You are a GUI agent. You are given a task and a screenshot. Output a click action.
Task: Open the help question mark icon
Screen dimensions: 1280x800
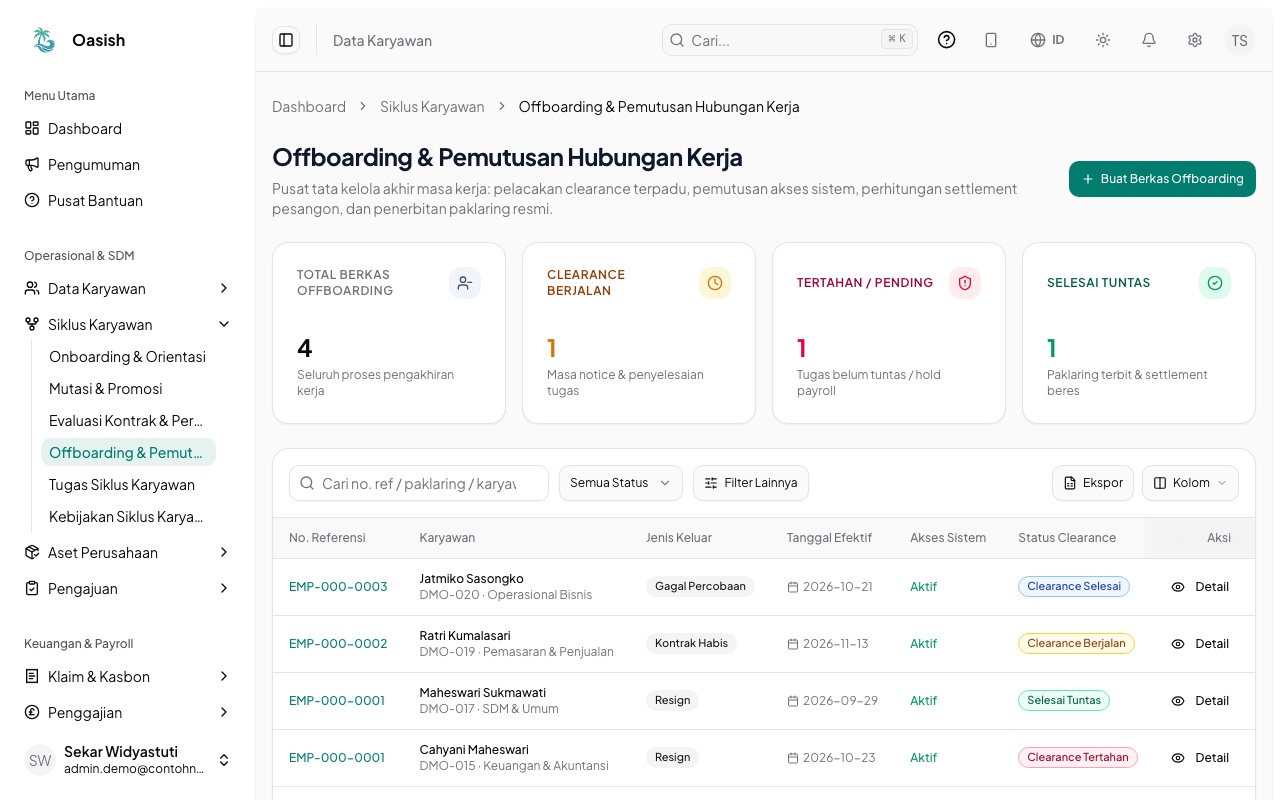point(947,40)
